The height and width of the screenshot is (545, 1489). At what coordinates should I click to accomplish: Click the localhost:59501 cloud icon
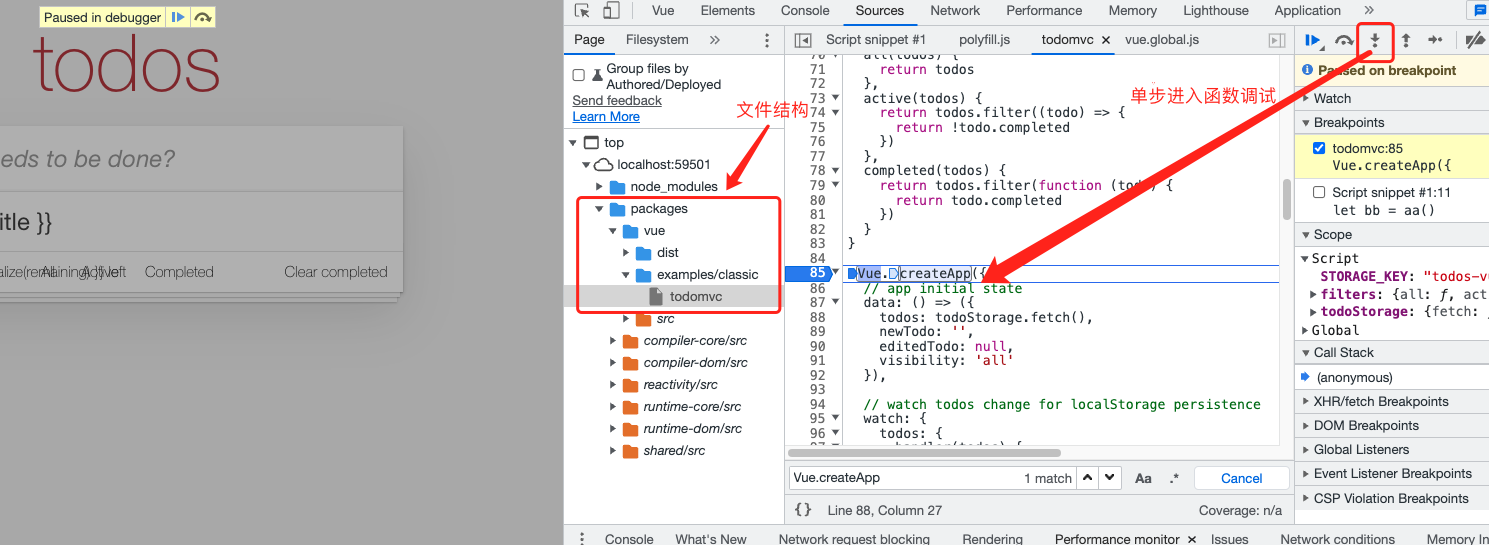click(x=603, y=165)
